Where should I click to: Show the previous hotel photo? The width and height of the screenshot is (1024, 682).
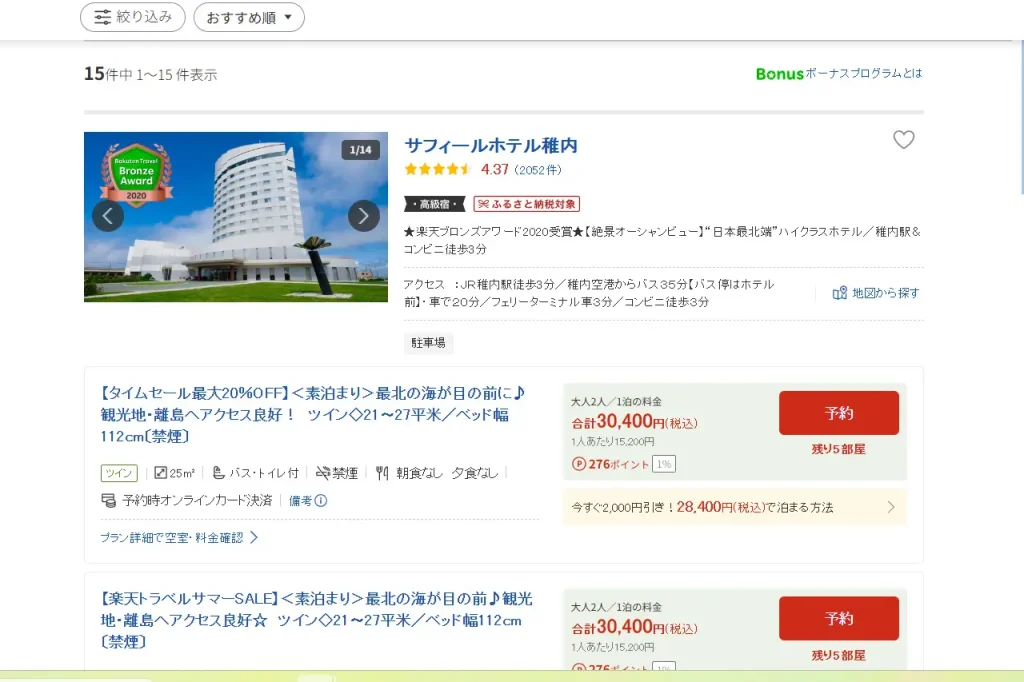tap(108, 216)
